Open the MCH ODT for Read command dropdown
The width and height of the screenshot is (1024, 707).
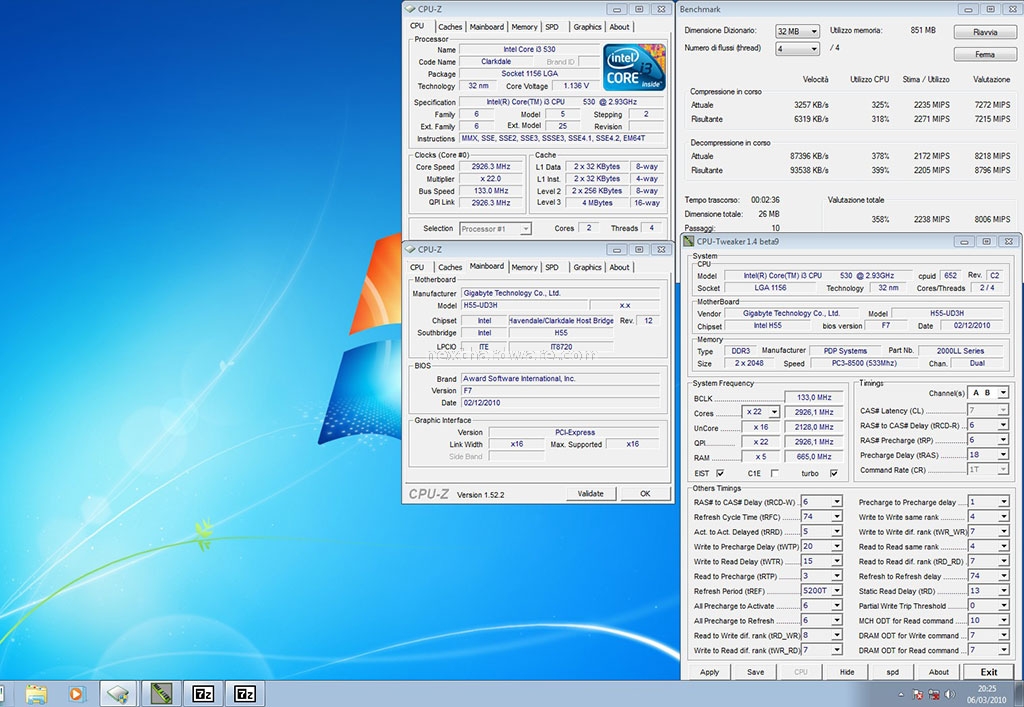(x=988, y=620)
